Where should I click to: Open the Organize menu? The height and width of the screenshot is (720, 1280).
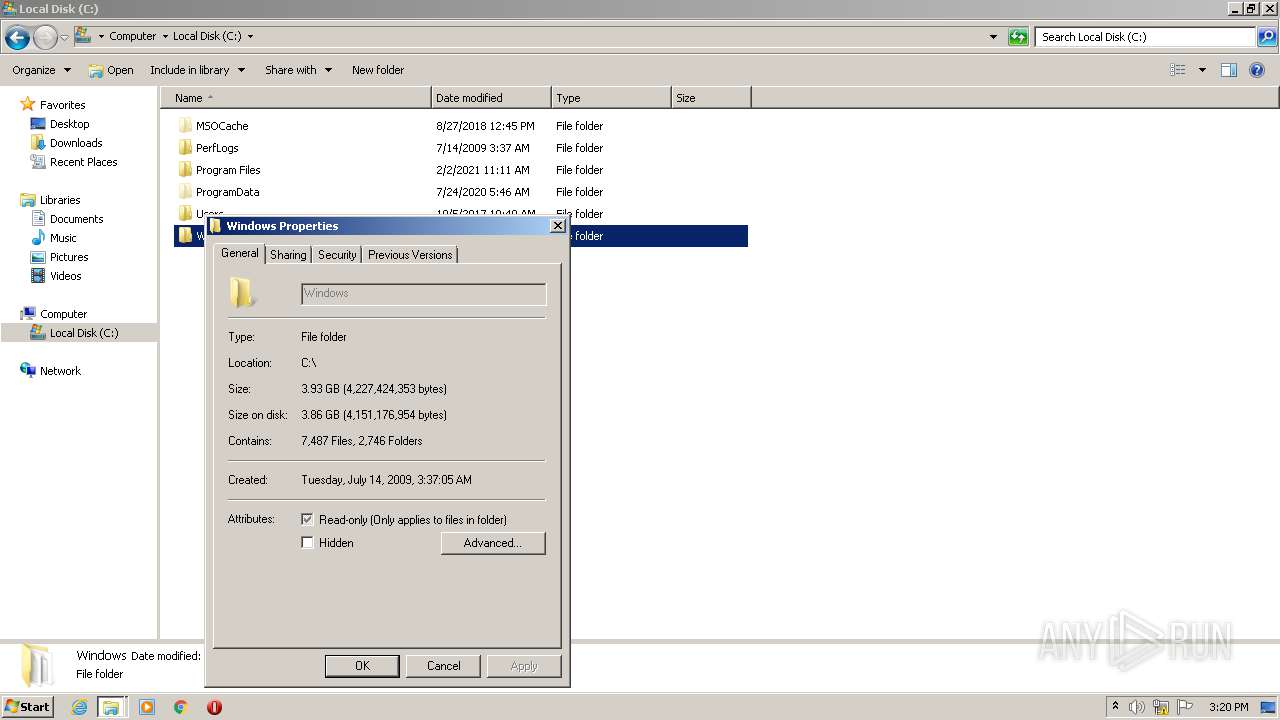click(x=41, y=70)
